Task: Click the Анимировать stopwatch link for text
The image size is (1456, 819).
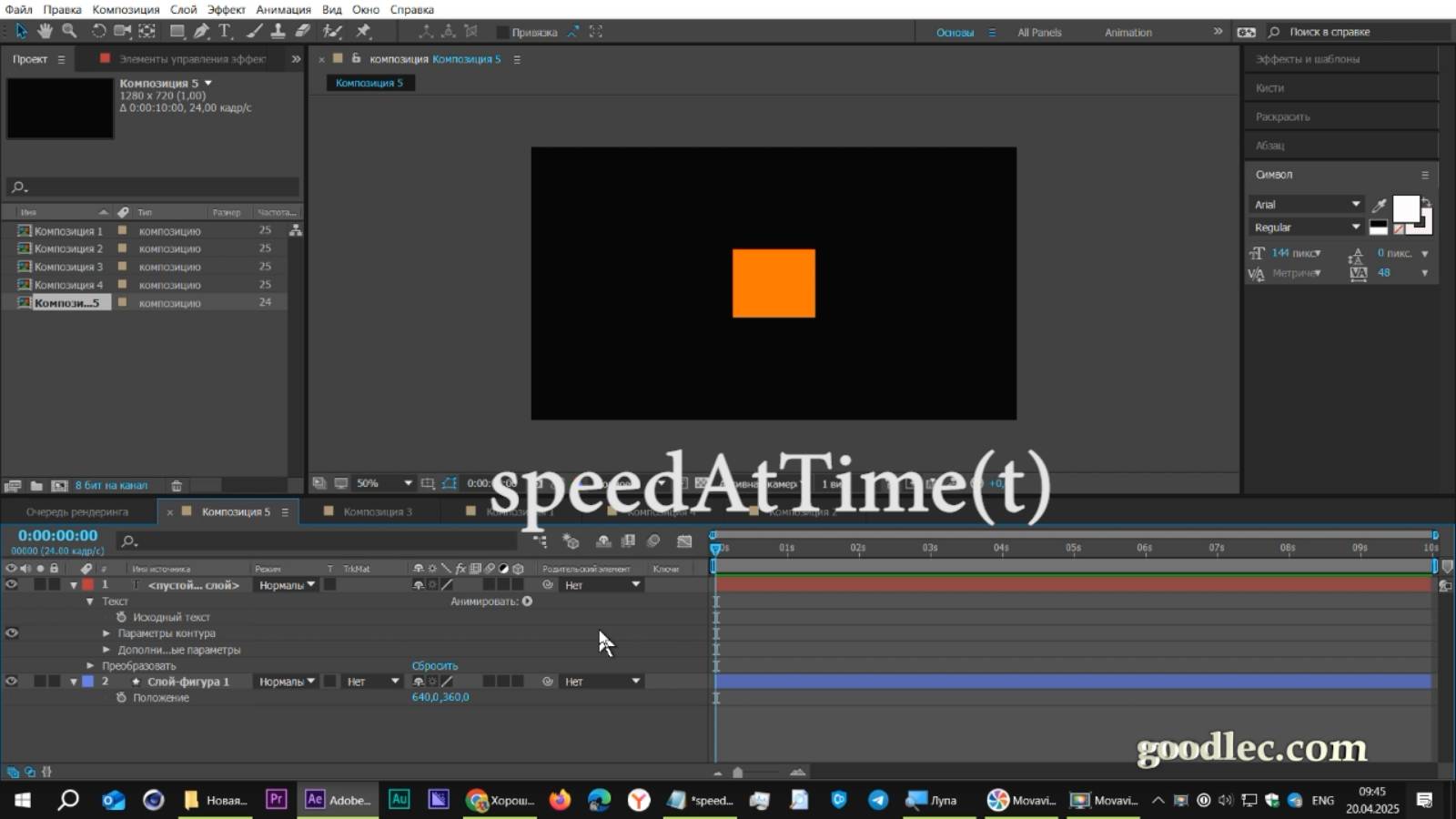Action: [x=527, y=601]
